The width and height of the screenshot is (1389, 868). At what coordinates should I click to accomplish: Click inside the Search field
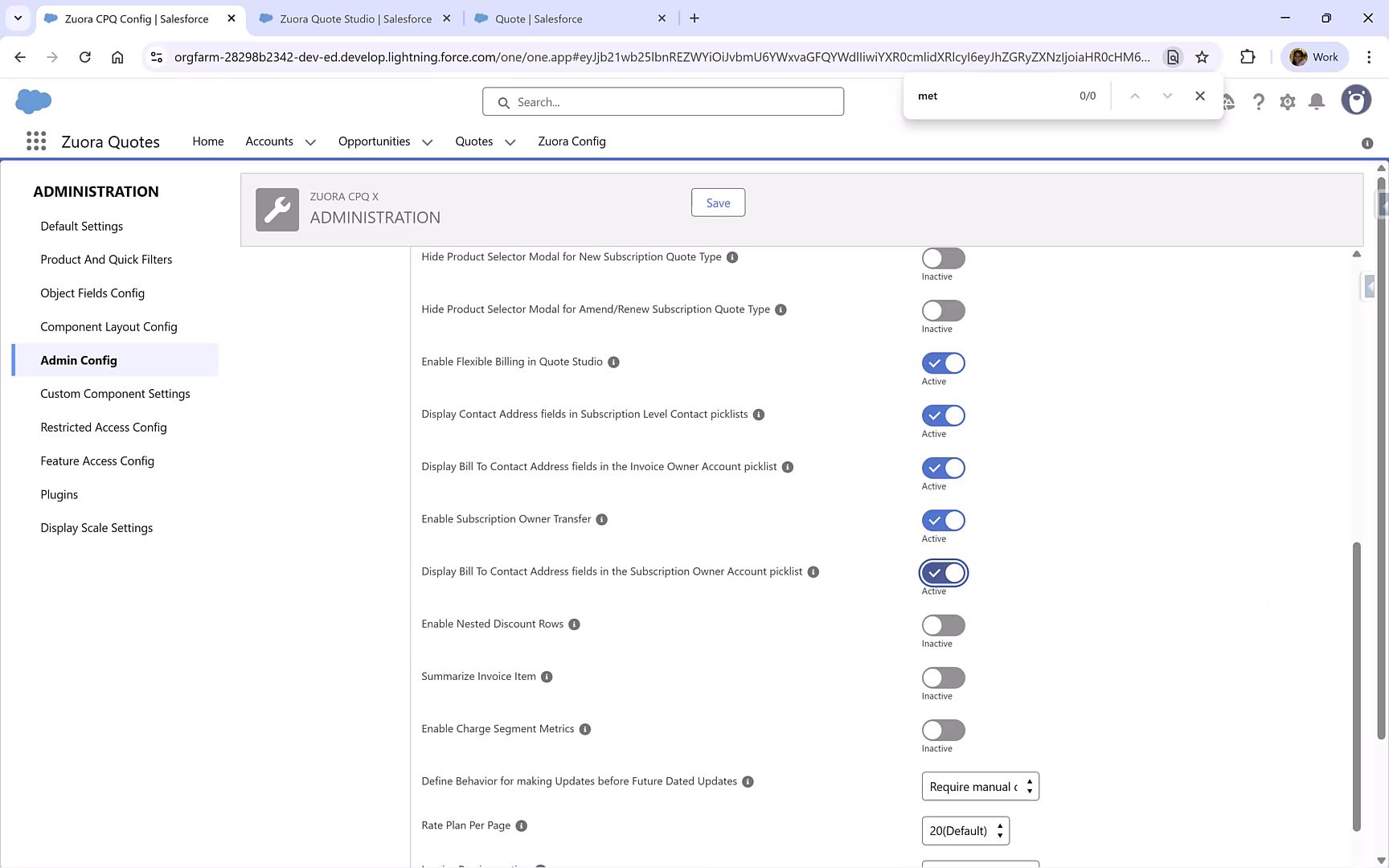pos(662,101)
